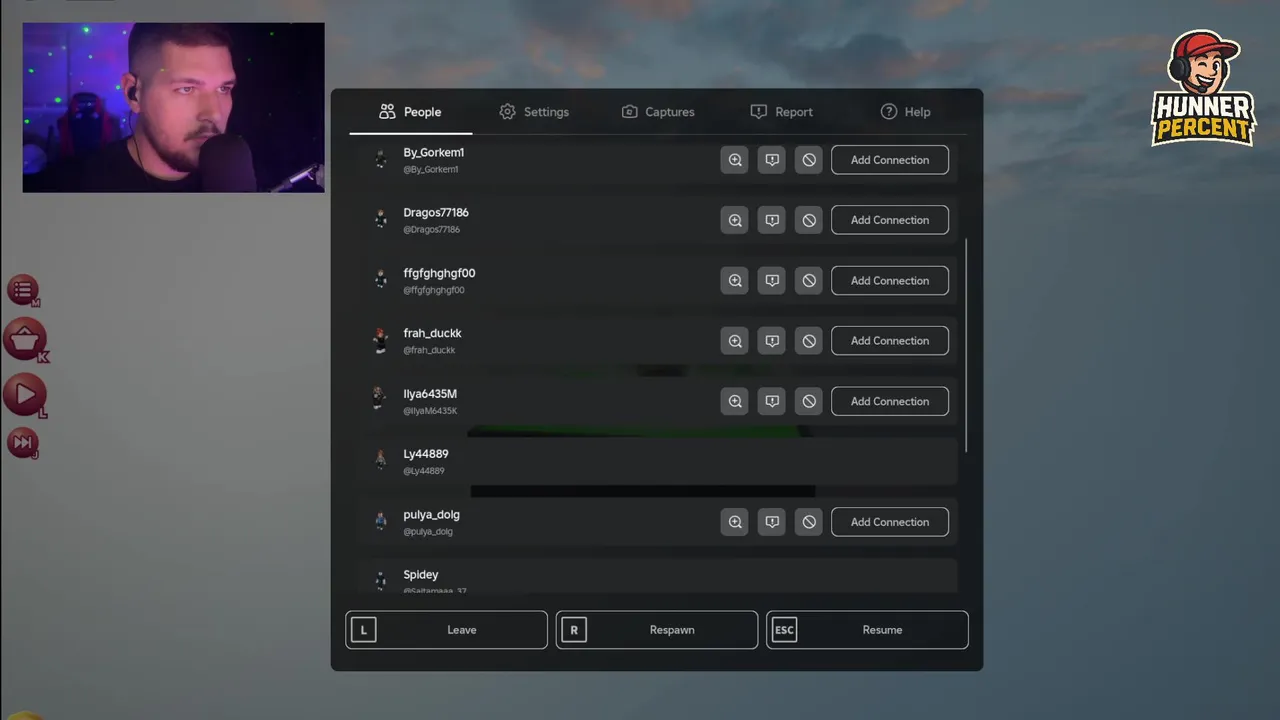Switch to the People tab
The height and width of the screenshot is (720, 1280).
410,112
